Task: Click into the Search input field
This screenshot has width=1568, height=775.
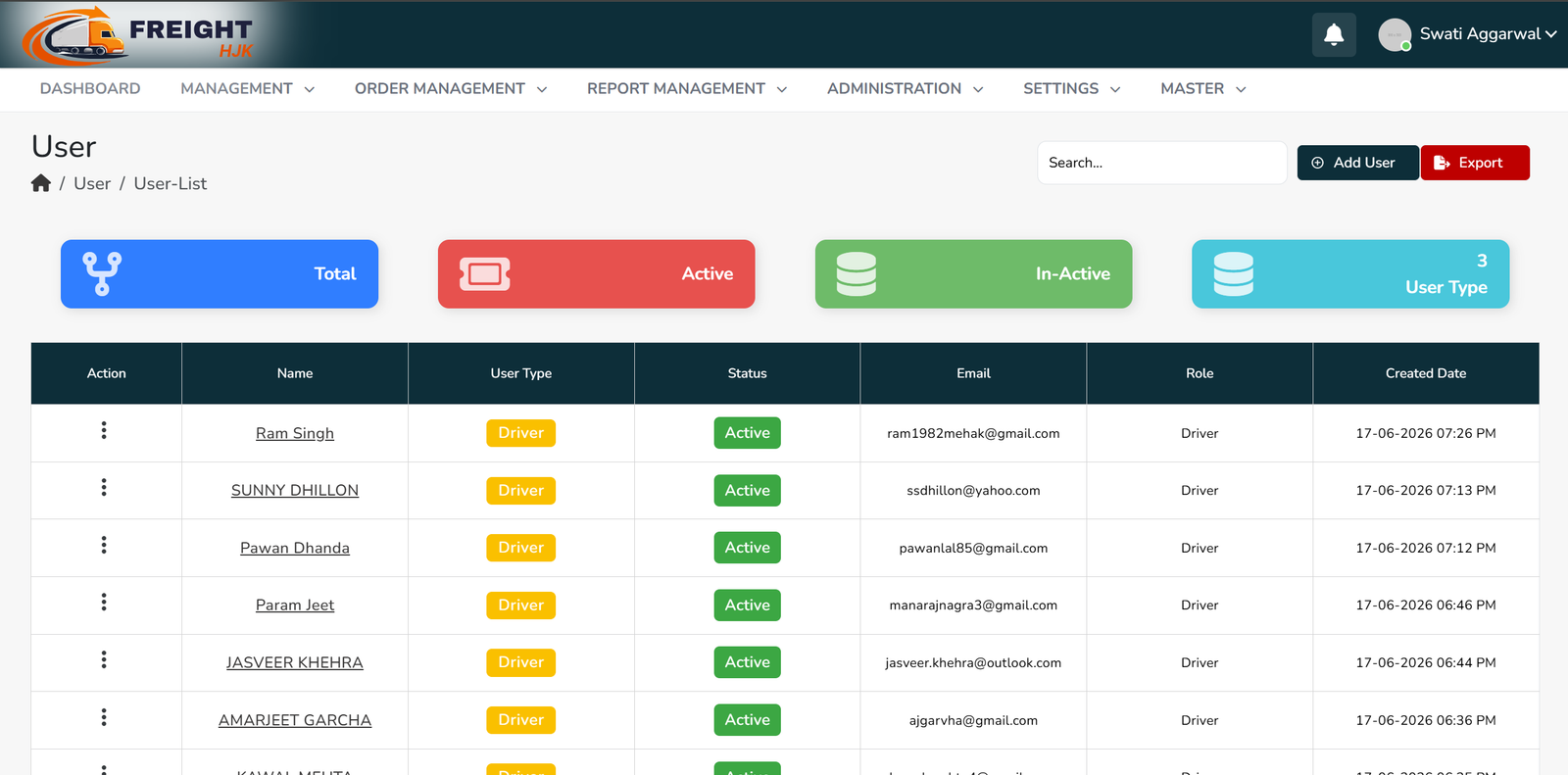Action: tap(1162, 163)
